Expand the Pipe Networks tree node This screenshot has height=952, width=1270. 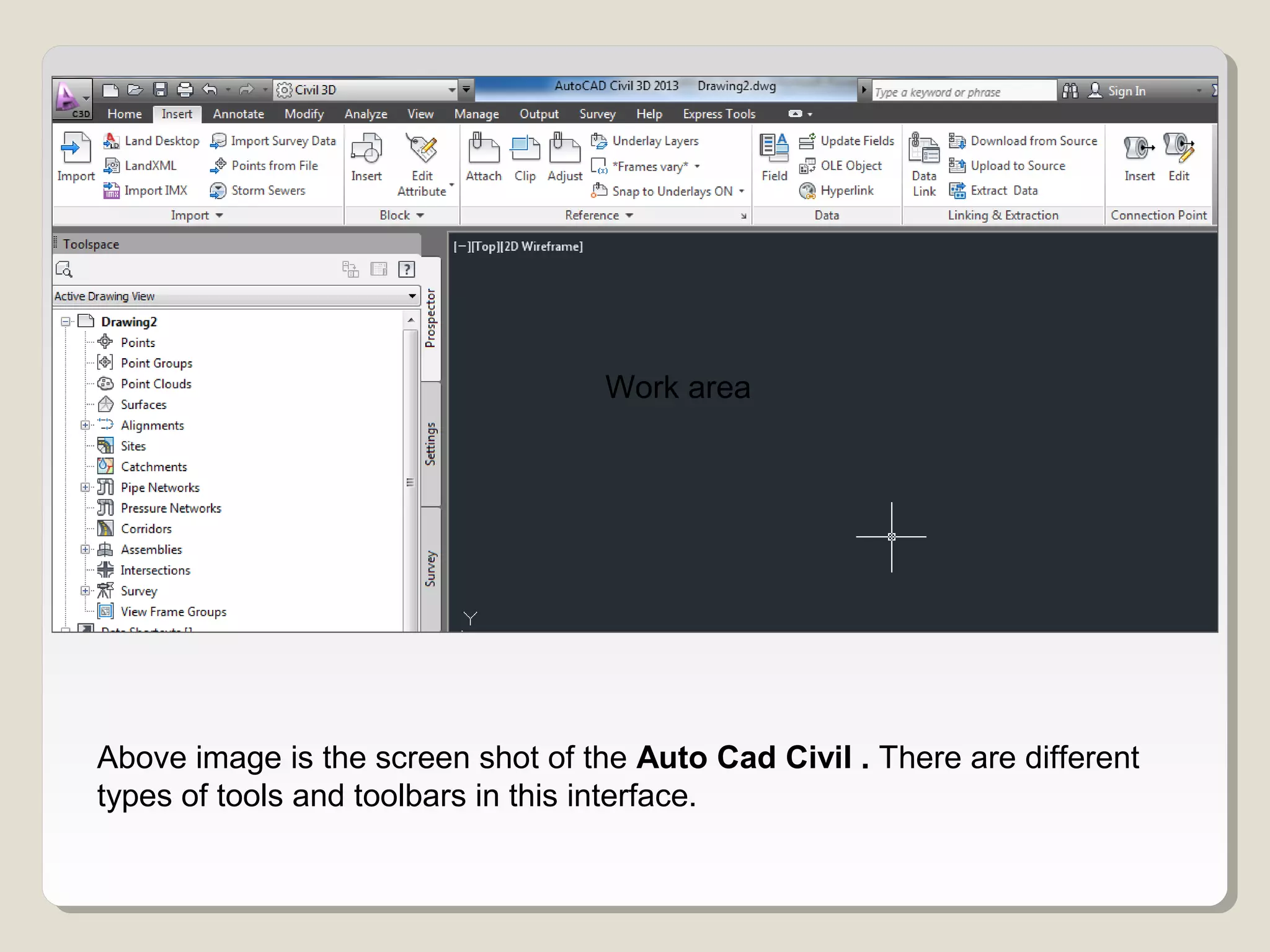(x=85, y=487)
